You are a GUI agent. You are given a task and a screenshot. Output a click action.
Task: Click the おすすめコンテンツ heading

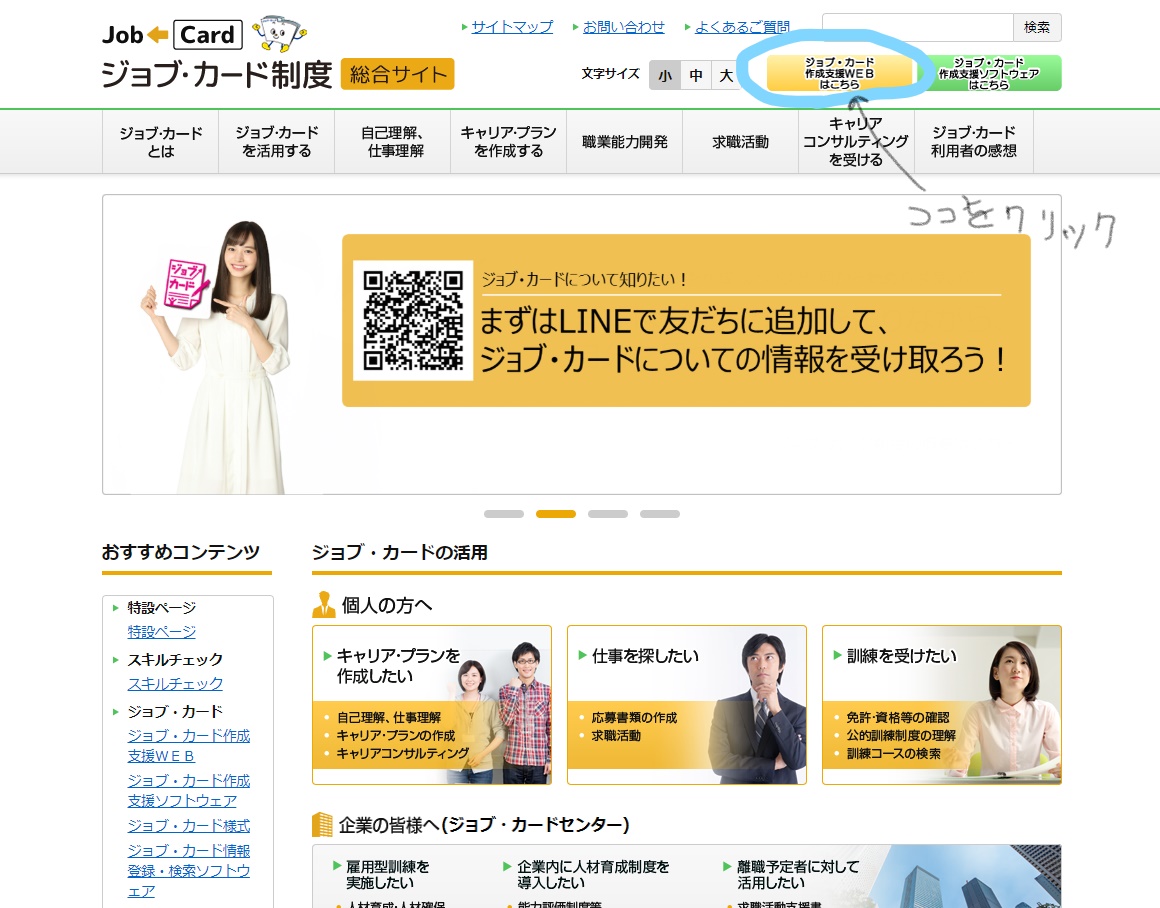(181, 552)
